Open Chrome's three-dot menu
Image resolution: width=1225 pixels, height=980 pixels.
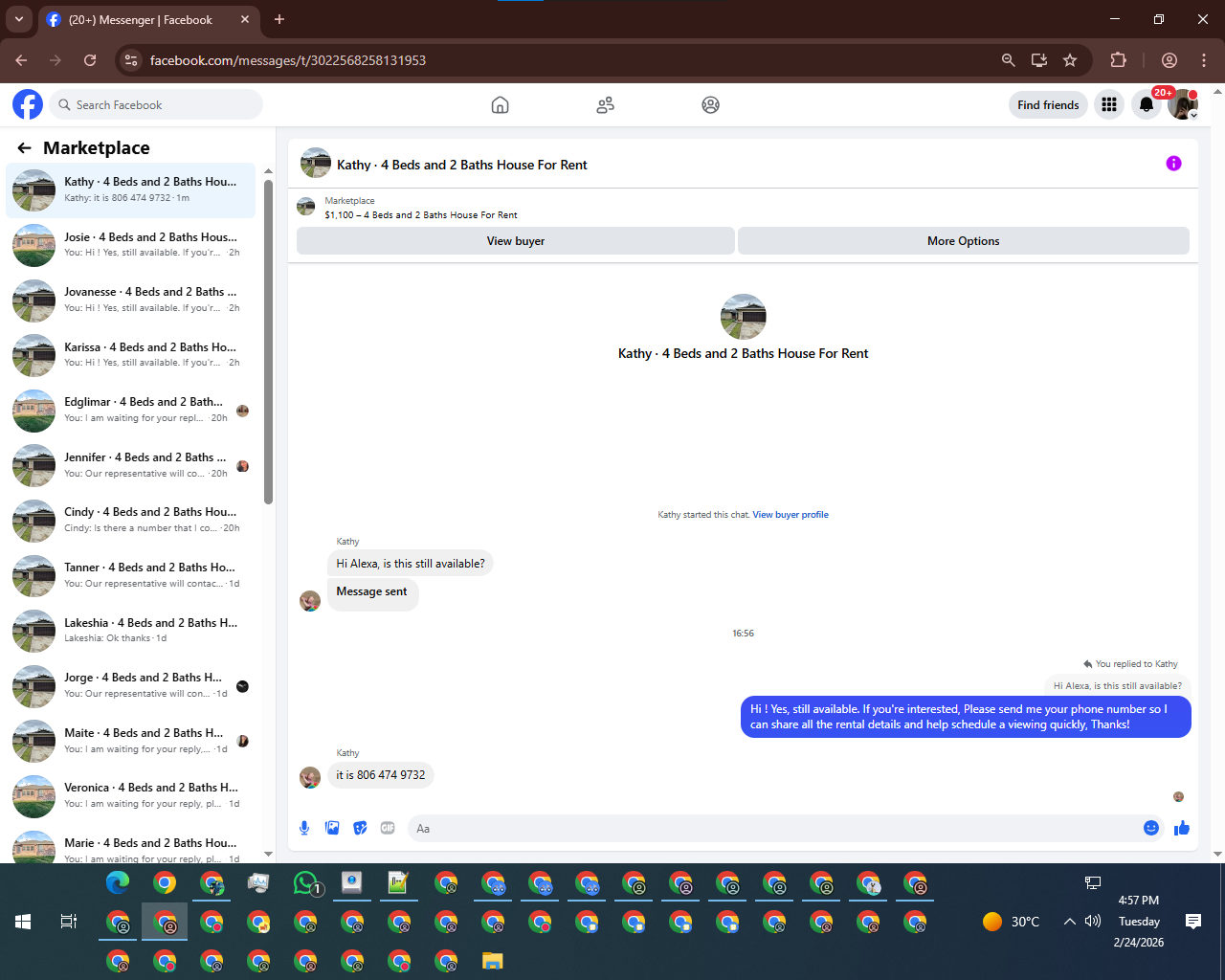(1204, 60)
